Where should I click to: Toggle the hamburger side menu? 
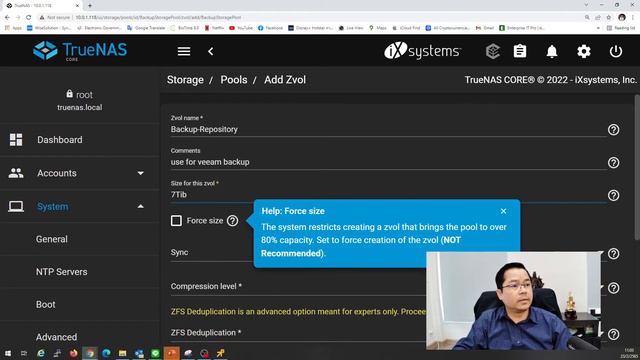pos(184,51)
